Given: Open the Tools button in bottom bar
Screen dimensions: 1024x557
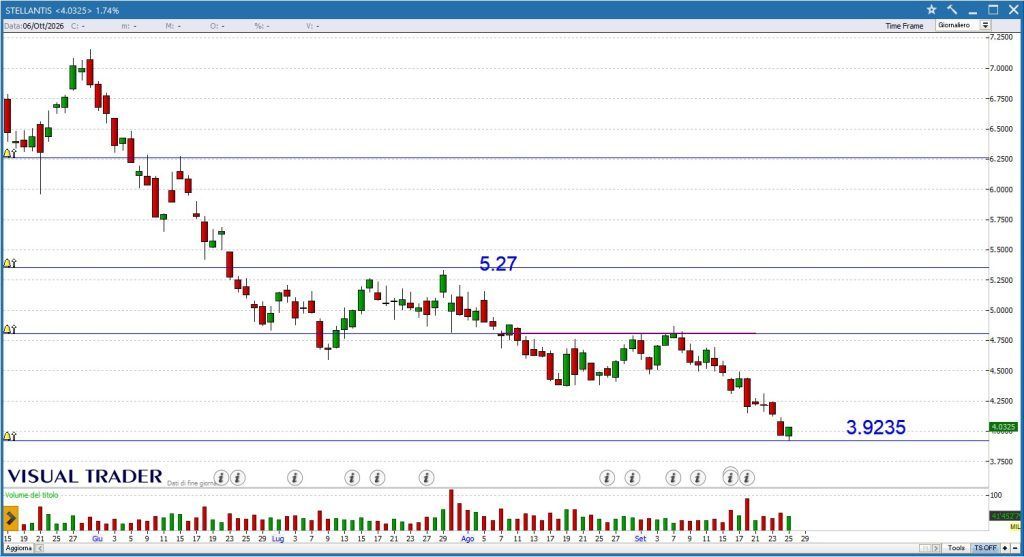Looking at the screenshot, I should point(956,548).
